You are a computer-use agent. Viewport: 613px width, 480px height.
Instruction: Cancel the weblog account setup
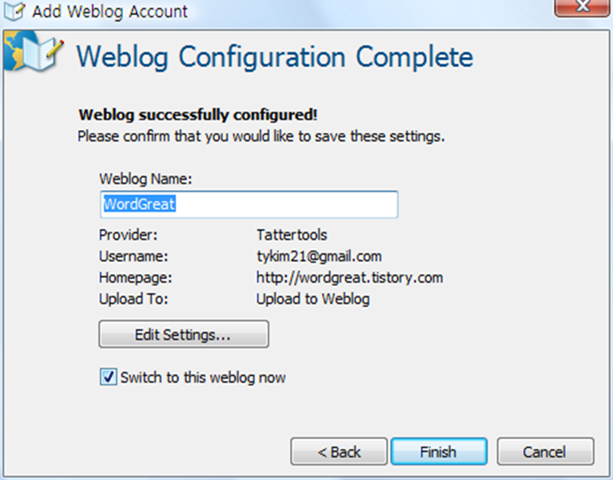(544, 452)
